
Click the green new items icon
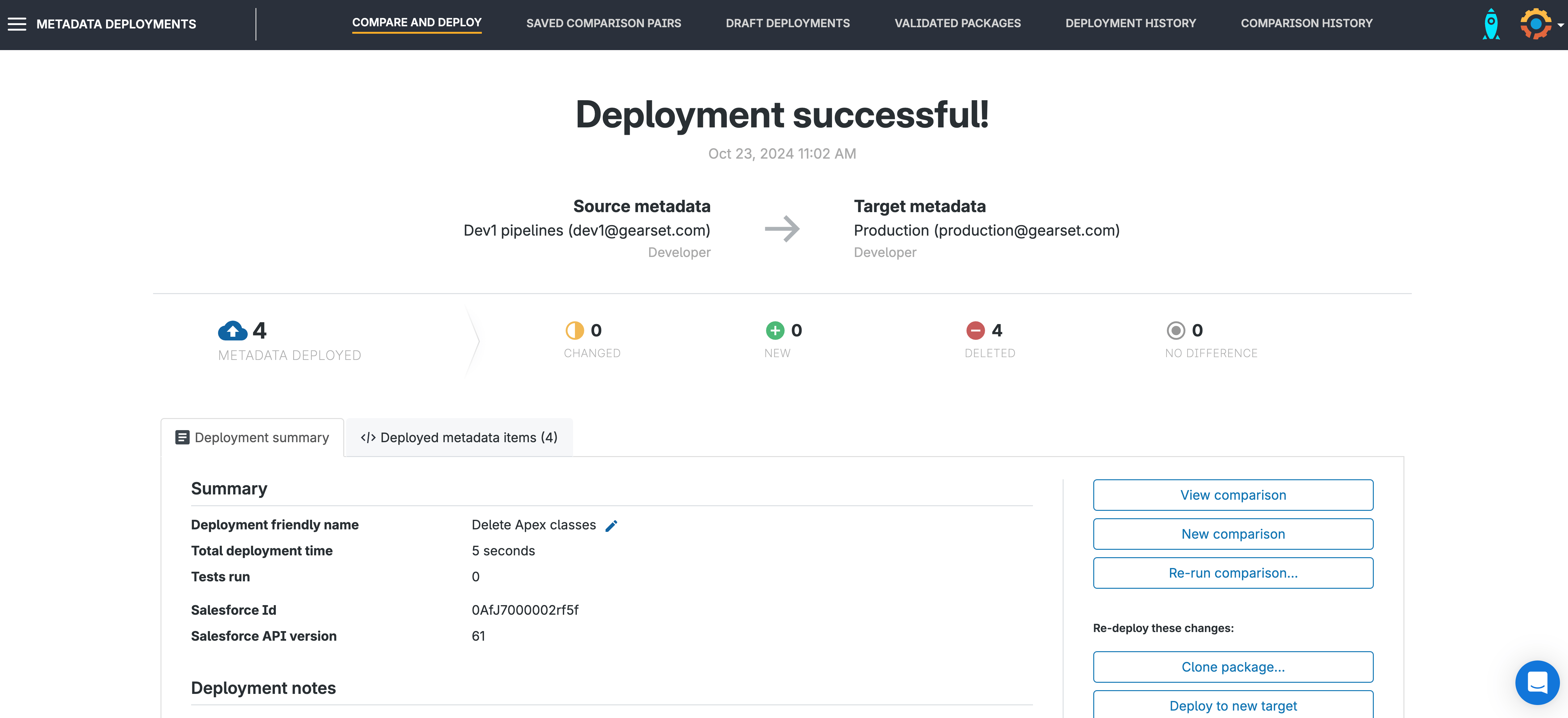[775, 331]
